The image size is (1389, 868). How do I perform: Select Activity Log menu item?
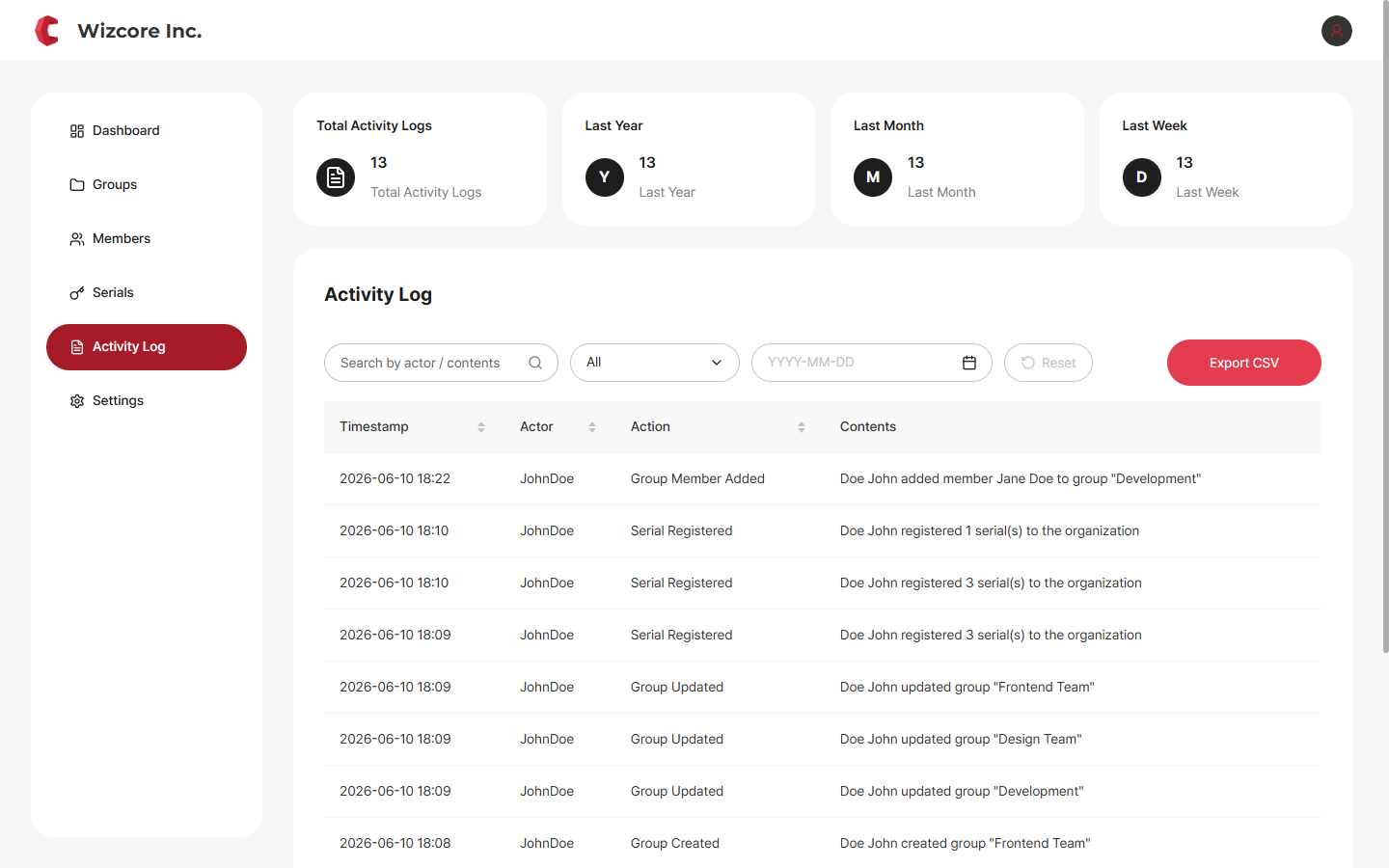click(147, 347)
